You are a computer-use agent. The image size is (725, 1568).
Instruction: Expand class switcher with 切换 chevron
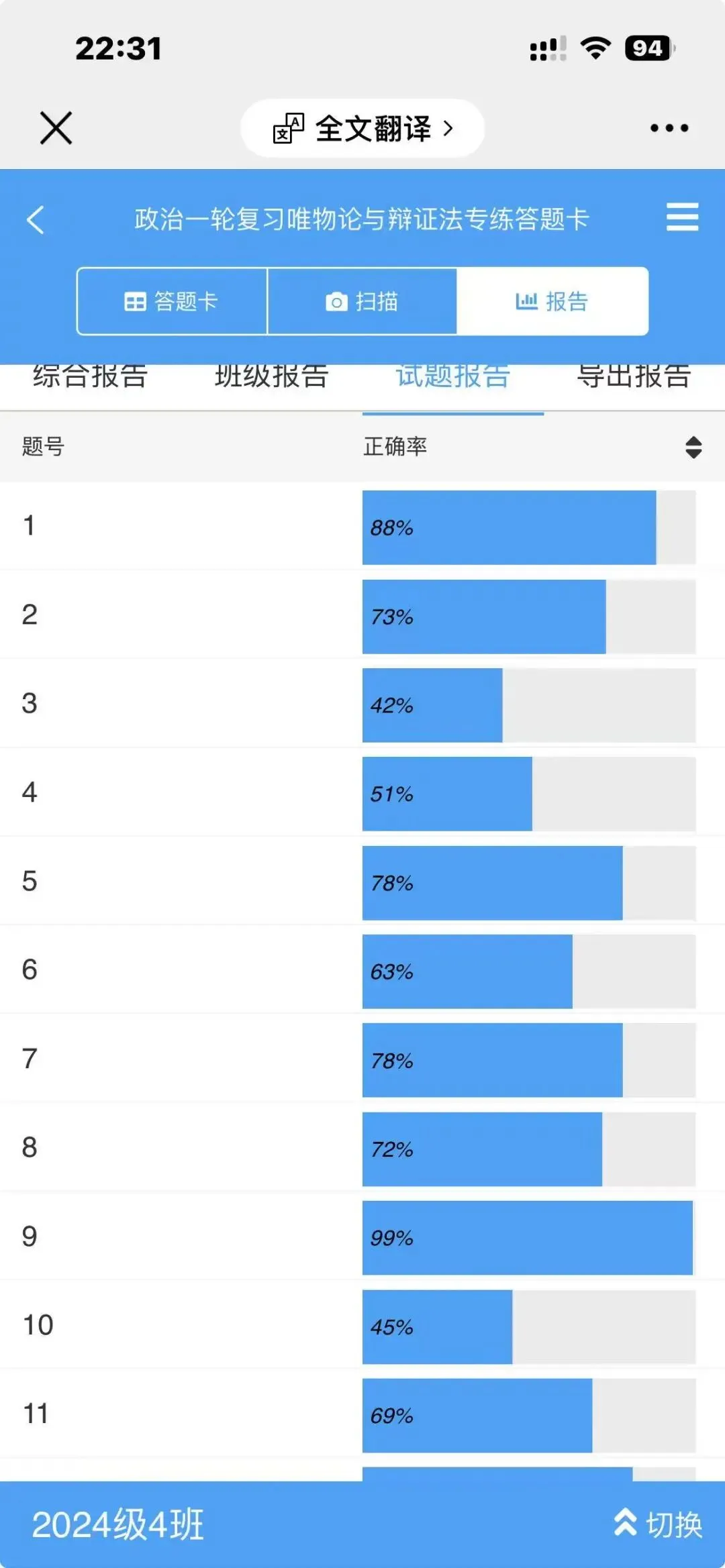pos(659,1524)
